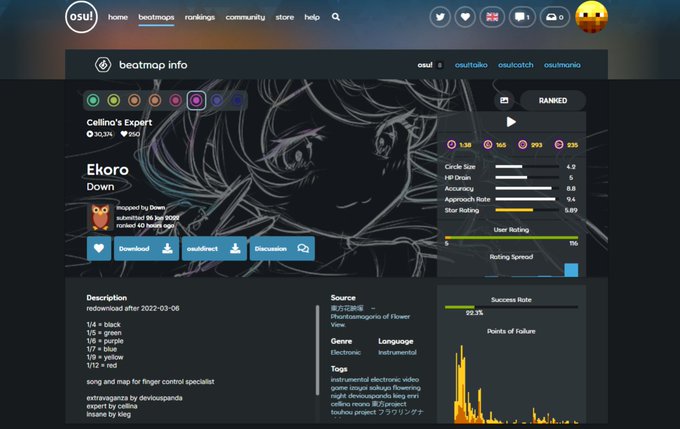Click the favourites heart beside 250
The image size is (680, 429).
[124, 134]
